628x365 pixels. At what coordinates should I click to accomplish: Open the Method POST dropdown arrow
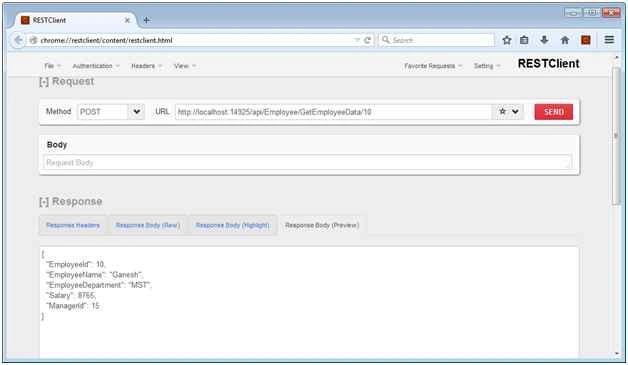137,112
